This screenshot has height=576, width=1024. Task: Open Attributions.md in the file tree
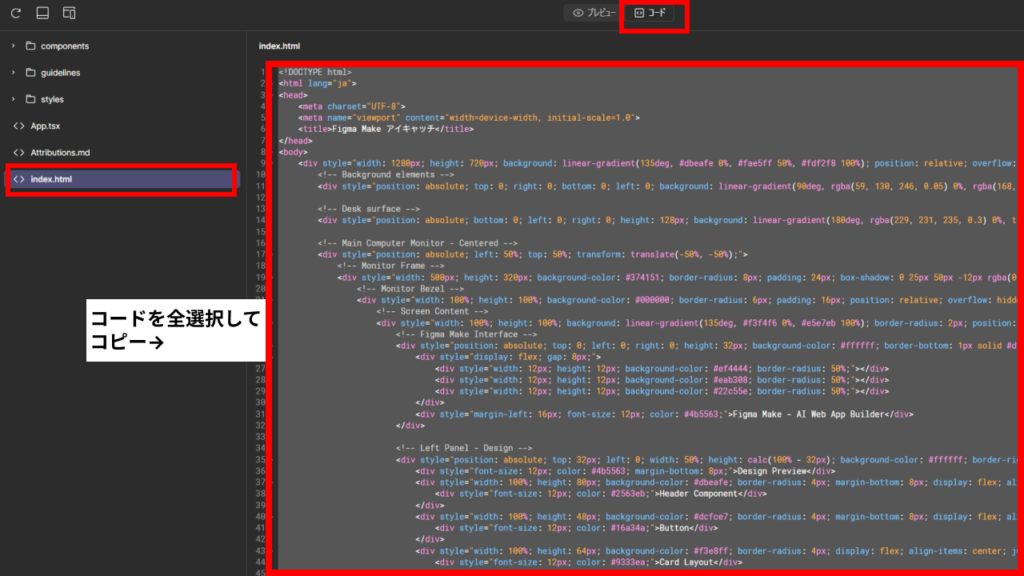60,152
